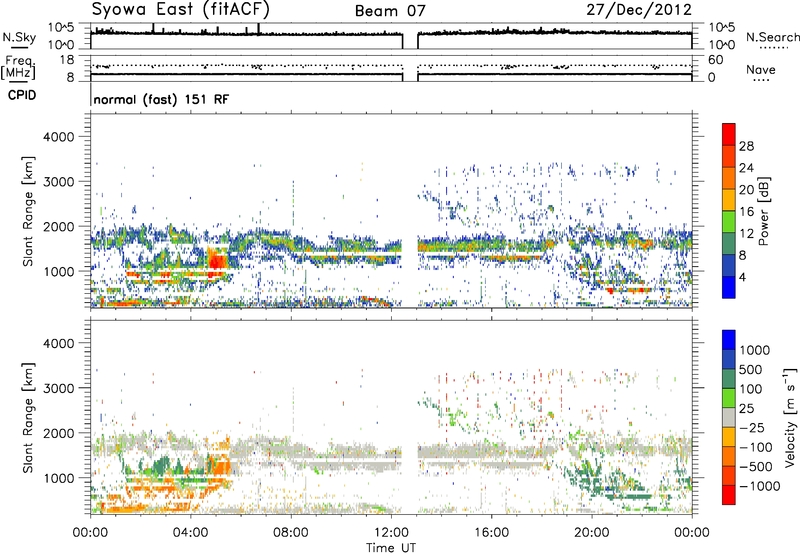Pick the light green segment of power colorbar
800x554 pixels.
tap(729, 221)
